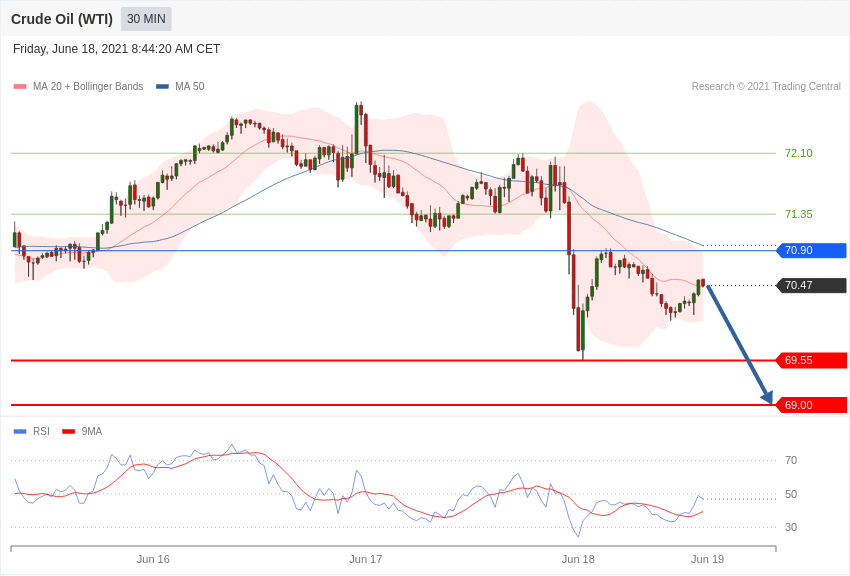The height and width of the screenshot is (576, 850).
Task: Click the blue 70.90 pivot price tag
Action: [811, 250]
